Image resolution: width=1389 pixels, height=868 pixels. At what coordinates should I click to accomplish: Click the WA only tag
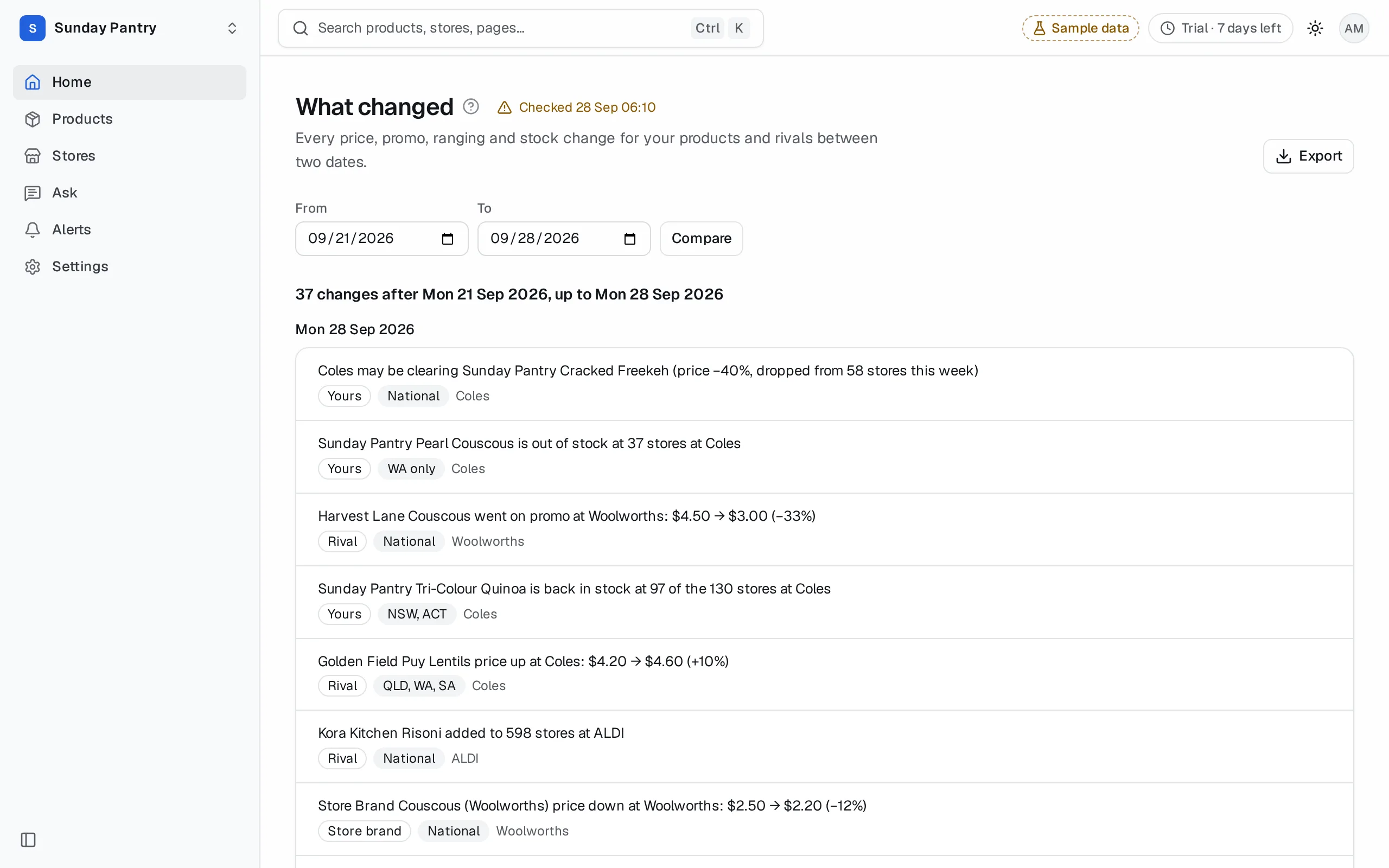tap(411, 468)
